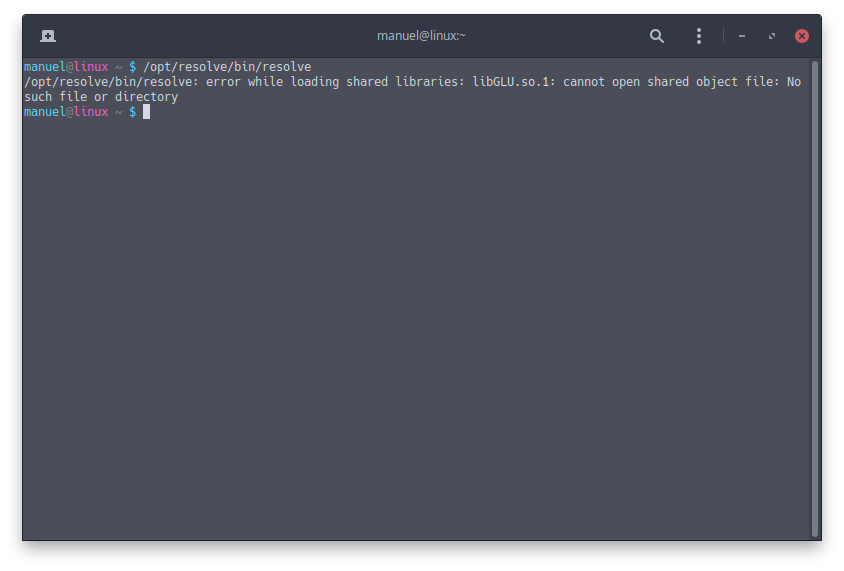Click the manuel@linux:~ window title
Screen dimensions: 844x571
[x=421, y=36]
